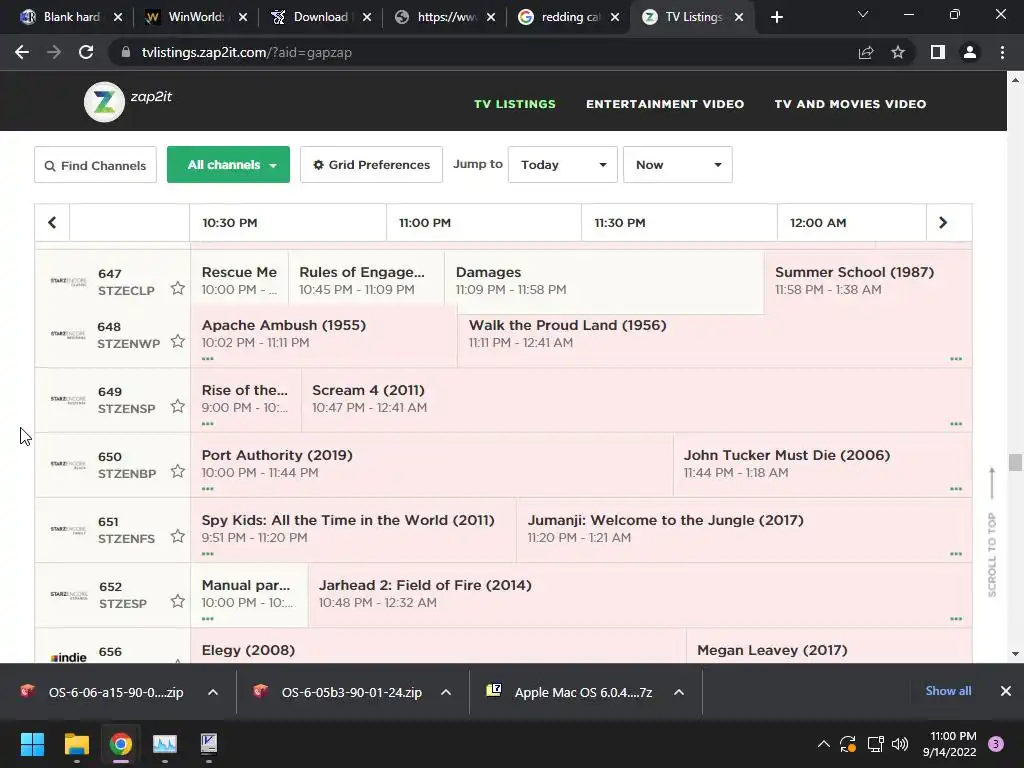This screenshot has width=1024, height=768.
Task: Open Grid Preferences
Action: coord(371,165)
